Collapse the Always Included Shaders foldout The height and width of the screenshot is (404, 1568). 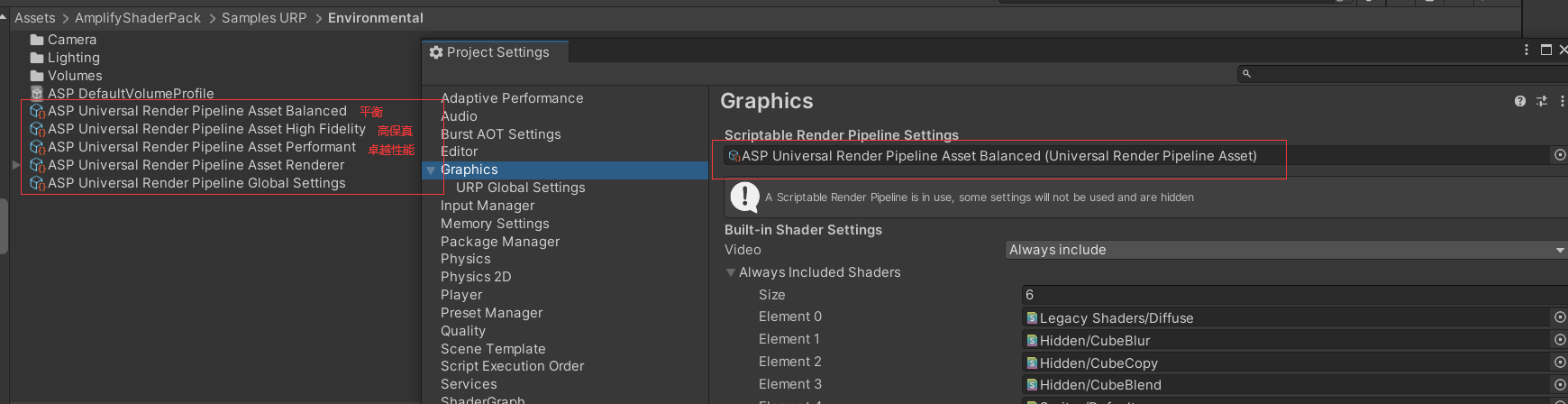(731, 272)
